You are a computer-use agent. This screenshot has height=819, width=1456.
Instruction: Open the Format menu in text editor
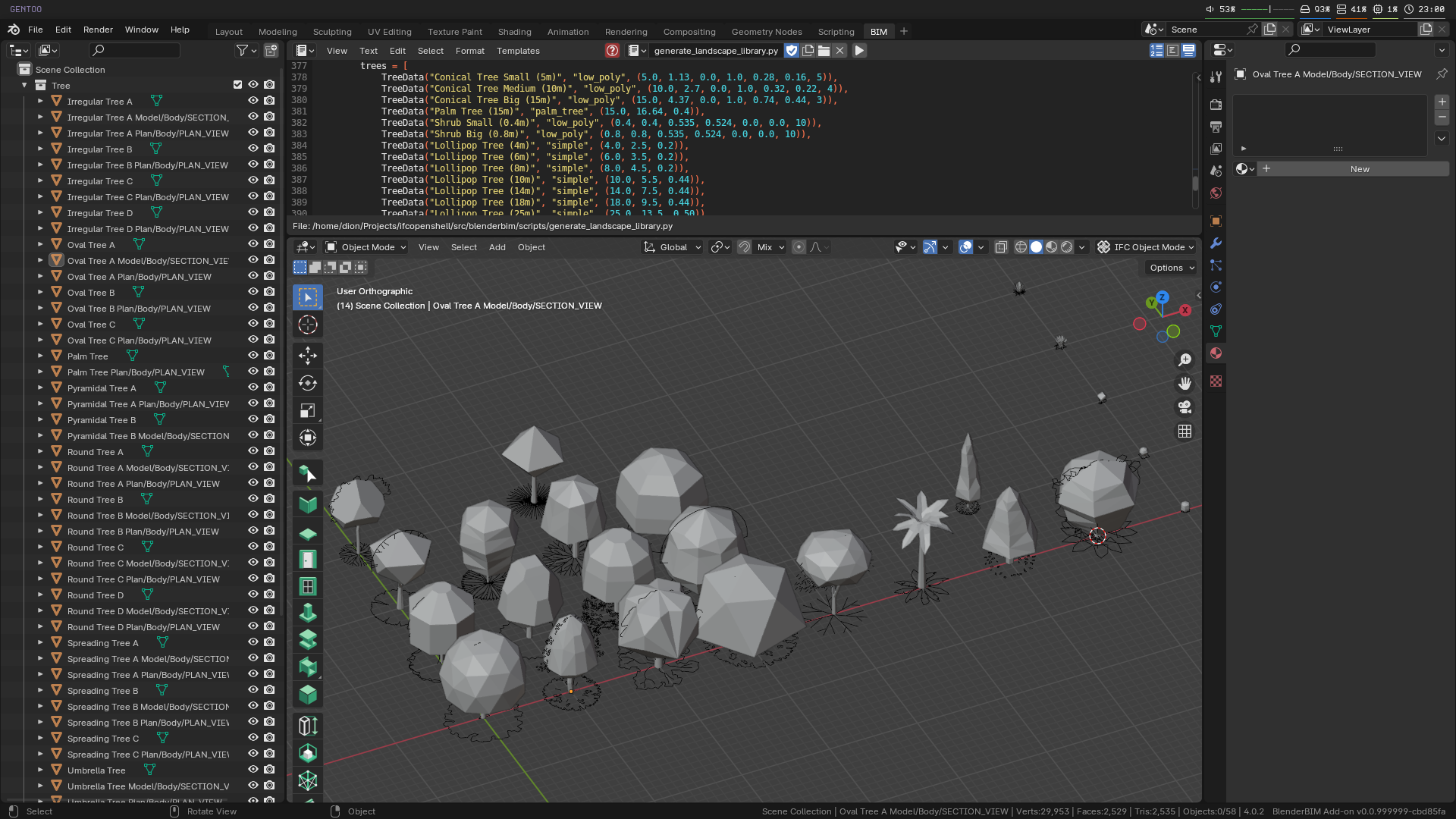(469, 51)
